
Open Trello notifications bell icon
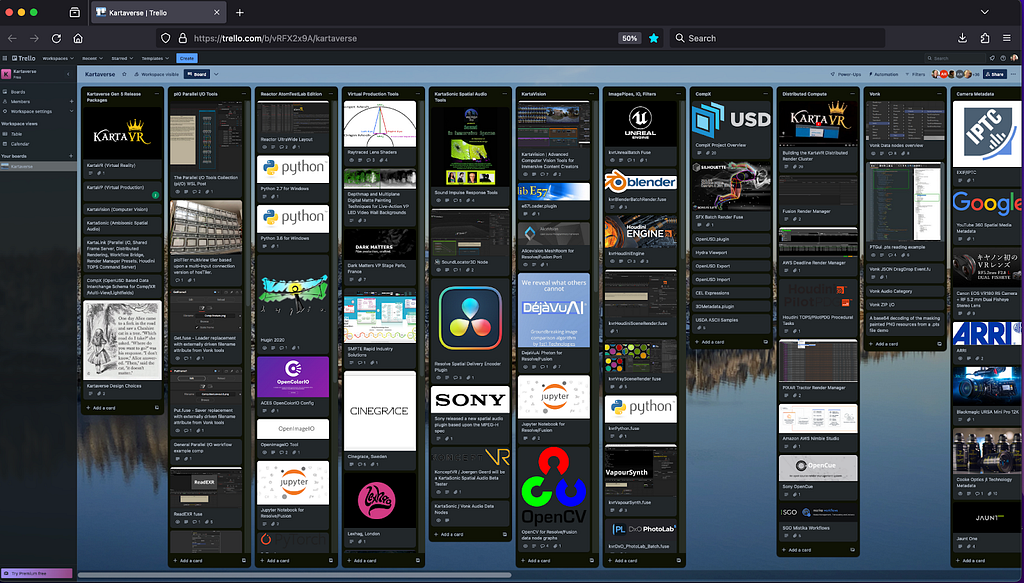pos(992,58)
